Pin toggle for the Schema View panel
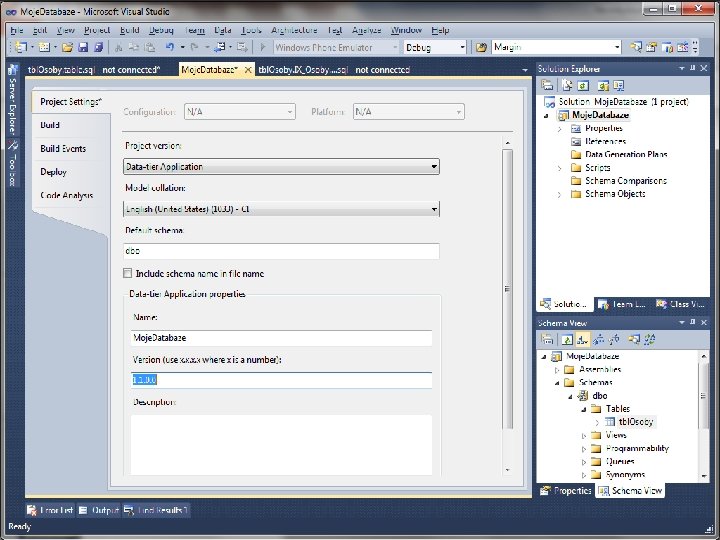 [693, 322]
